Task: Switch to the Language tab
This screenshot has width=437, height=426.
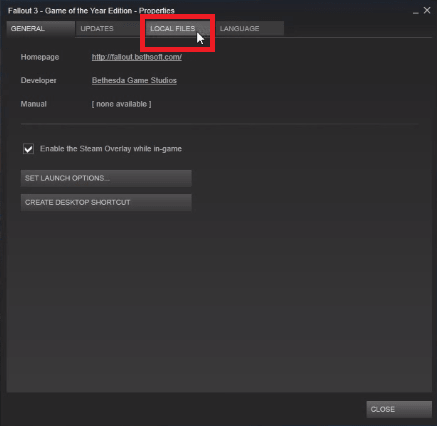Action: (250, 29)
